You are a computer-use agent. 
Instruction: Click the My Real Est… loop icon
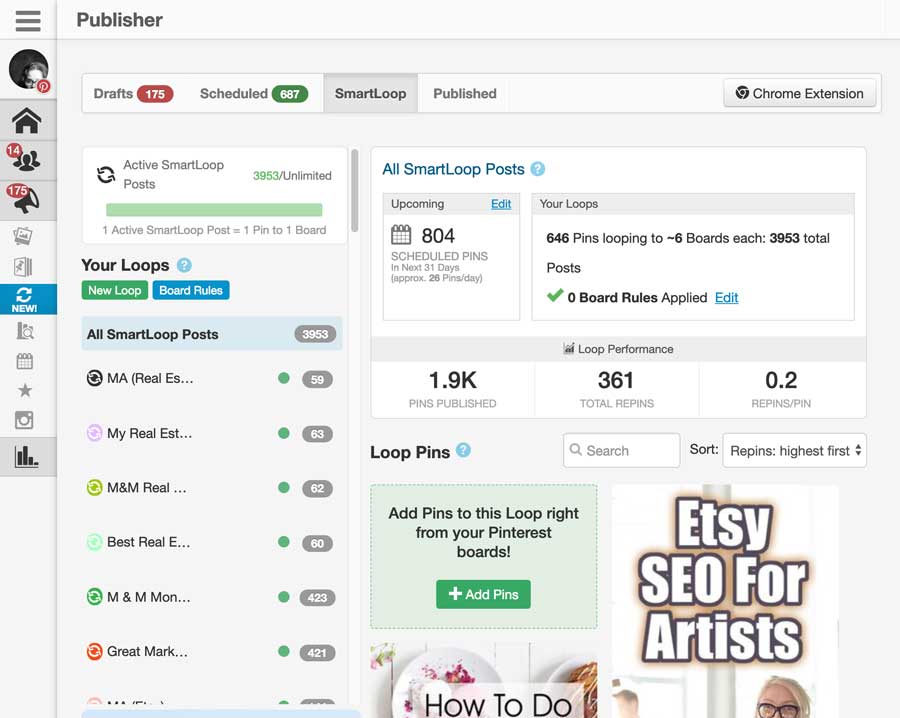[x=94, y=433]
